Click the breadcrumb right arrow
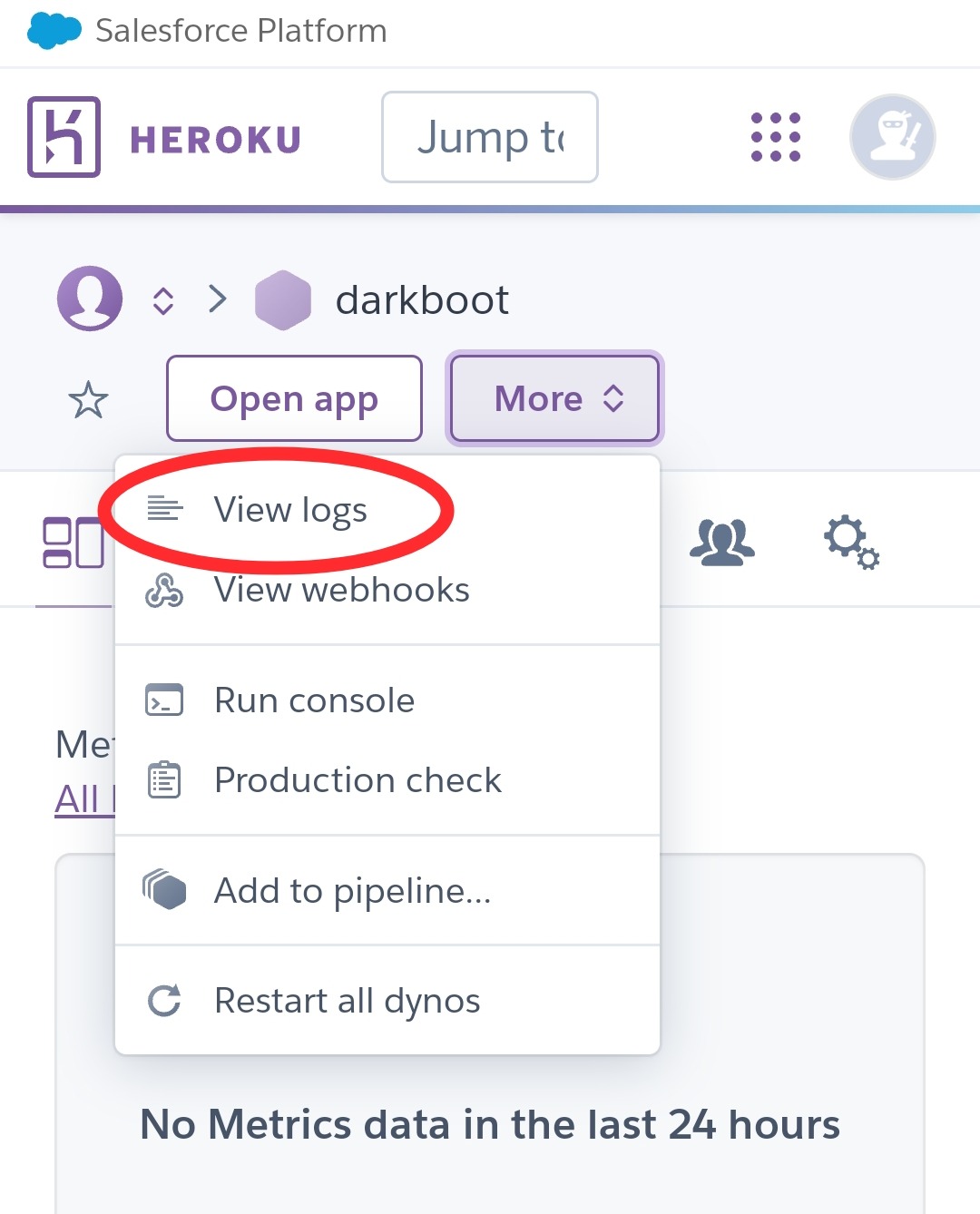Screen dimensions: 980x1214 click(x=218, y=299)
